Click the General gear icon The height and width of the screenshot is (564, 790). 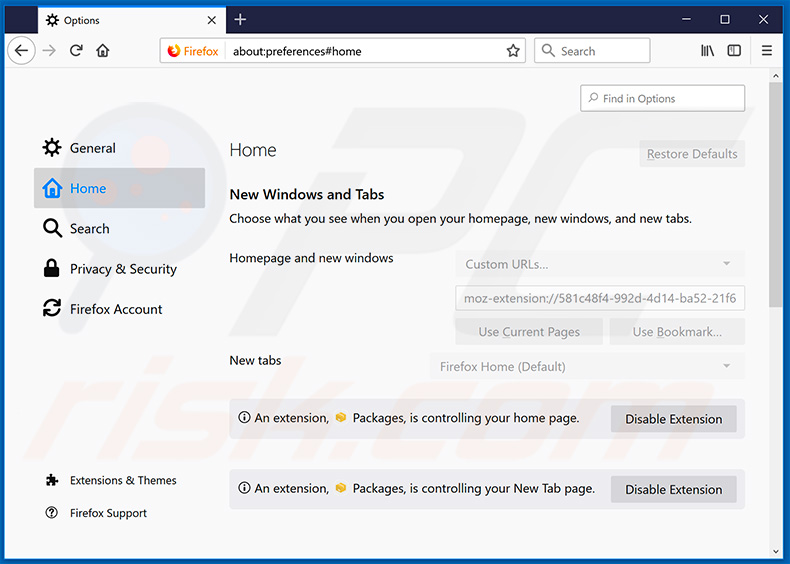(51, 148)
